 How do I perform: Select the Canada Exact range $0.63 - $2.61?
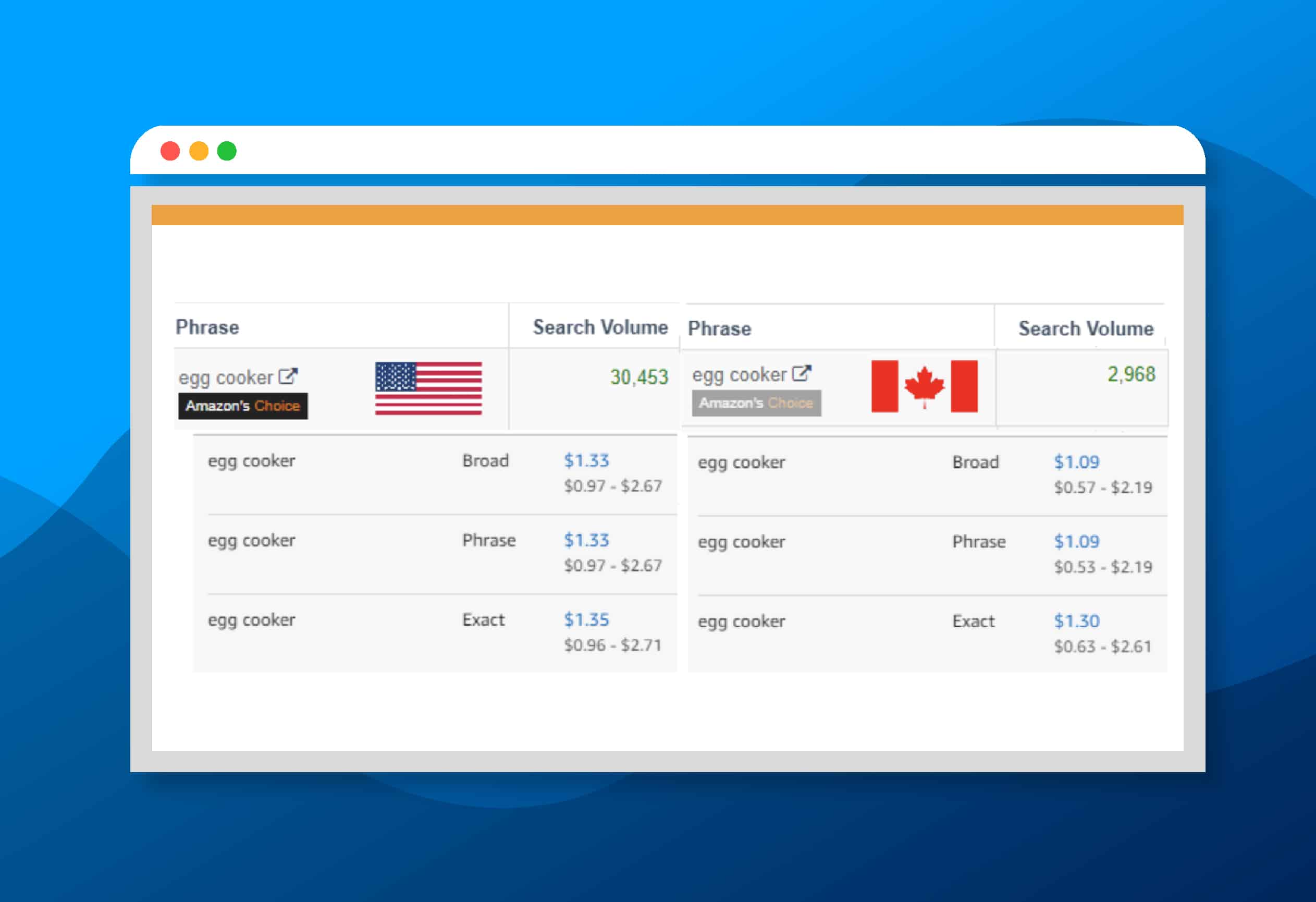tap(1103, 647)
